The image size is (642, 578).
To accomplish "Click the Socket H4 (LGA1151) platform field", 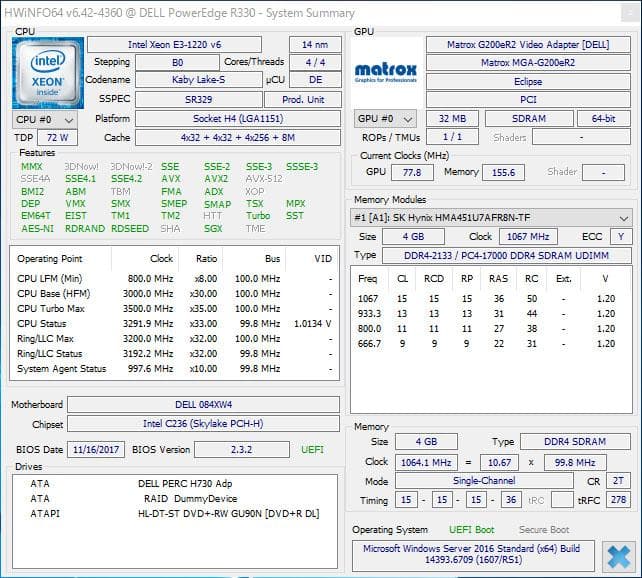I will 238,119.
